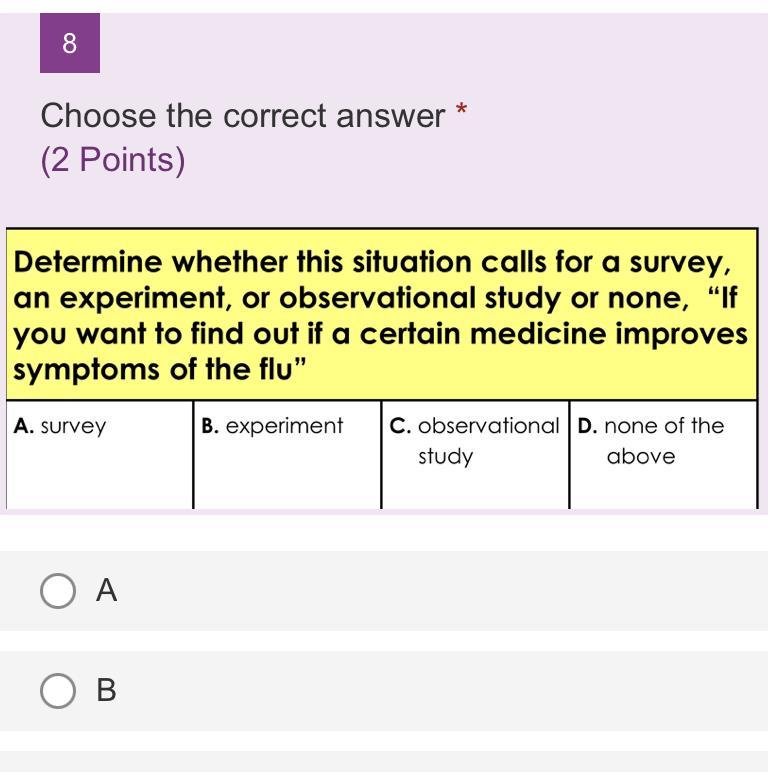Click the "survey" text in the table

click(x=73, y=426)
